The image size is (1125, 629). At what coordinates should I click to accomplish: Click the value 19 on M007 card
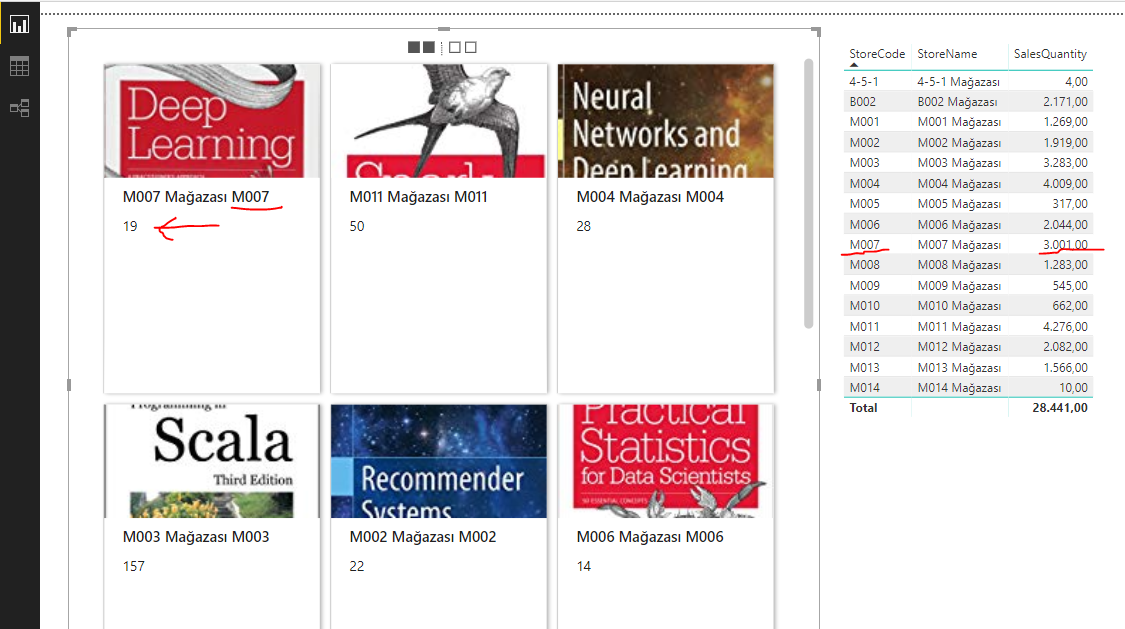[130, 226]
